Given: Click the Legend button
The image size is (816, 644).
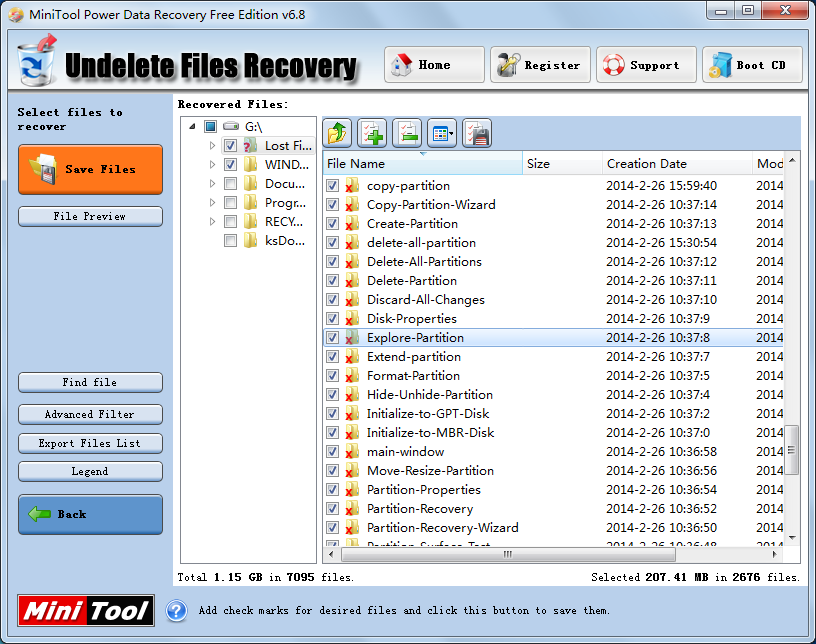Looking at the screenshot, I should click(x=91, y=472).
